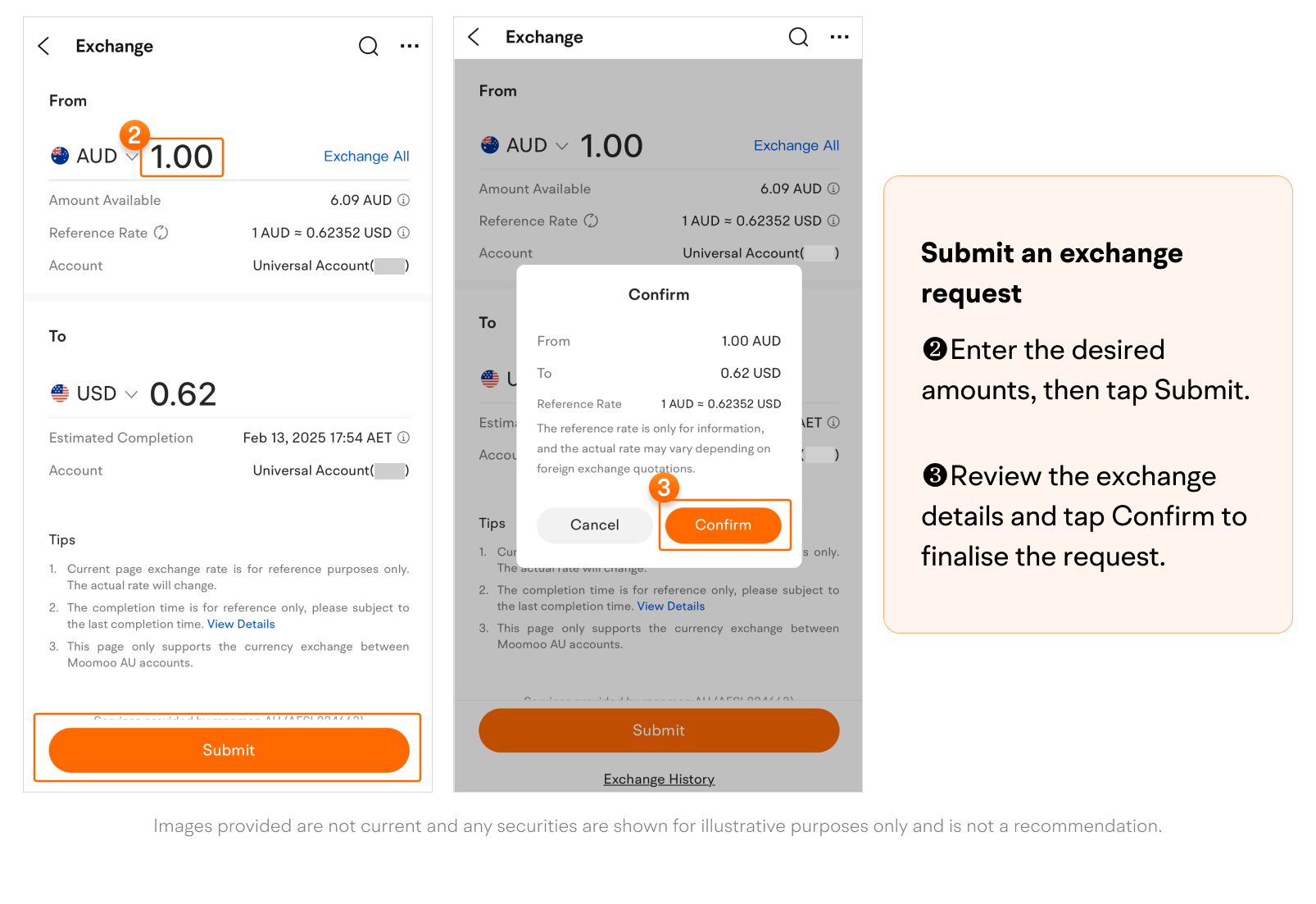Cancel the Confirm dialog
Screen dimensions: 1316x904
[594, 525]
